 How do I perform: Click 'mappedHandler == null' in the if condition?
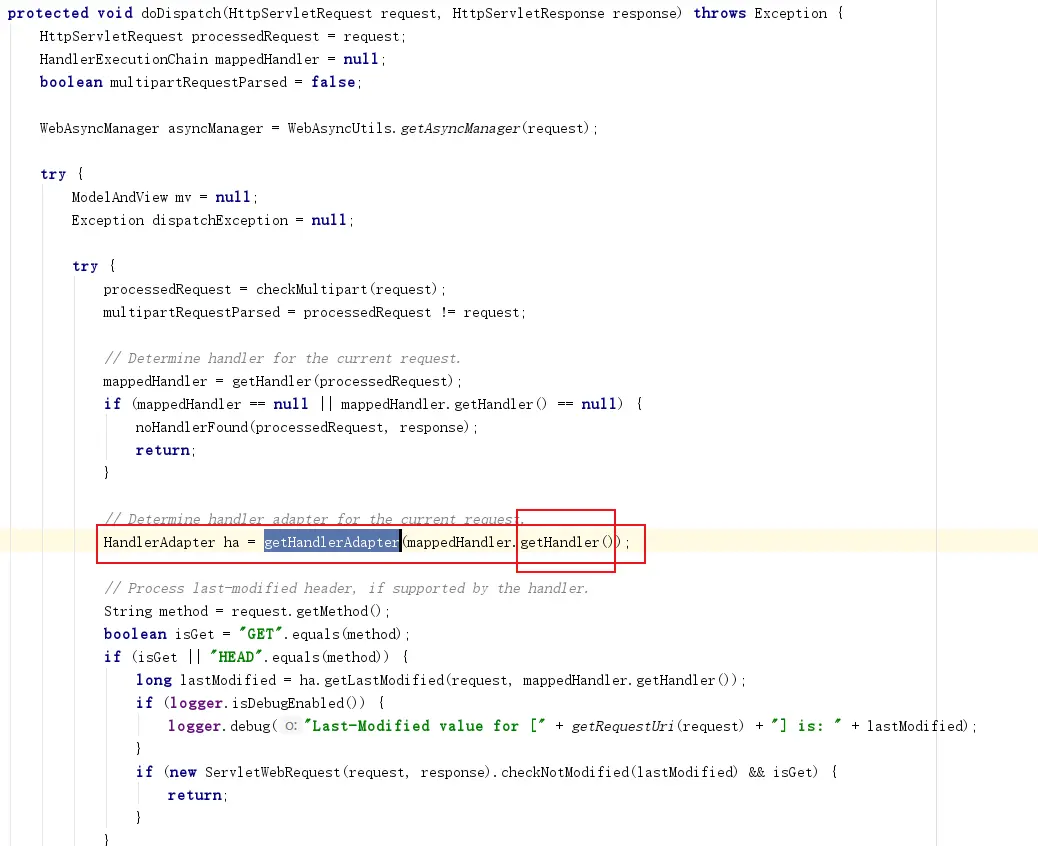click(x=222, y=404)
